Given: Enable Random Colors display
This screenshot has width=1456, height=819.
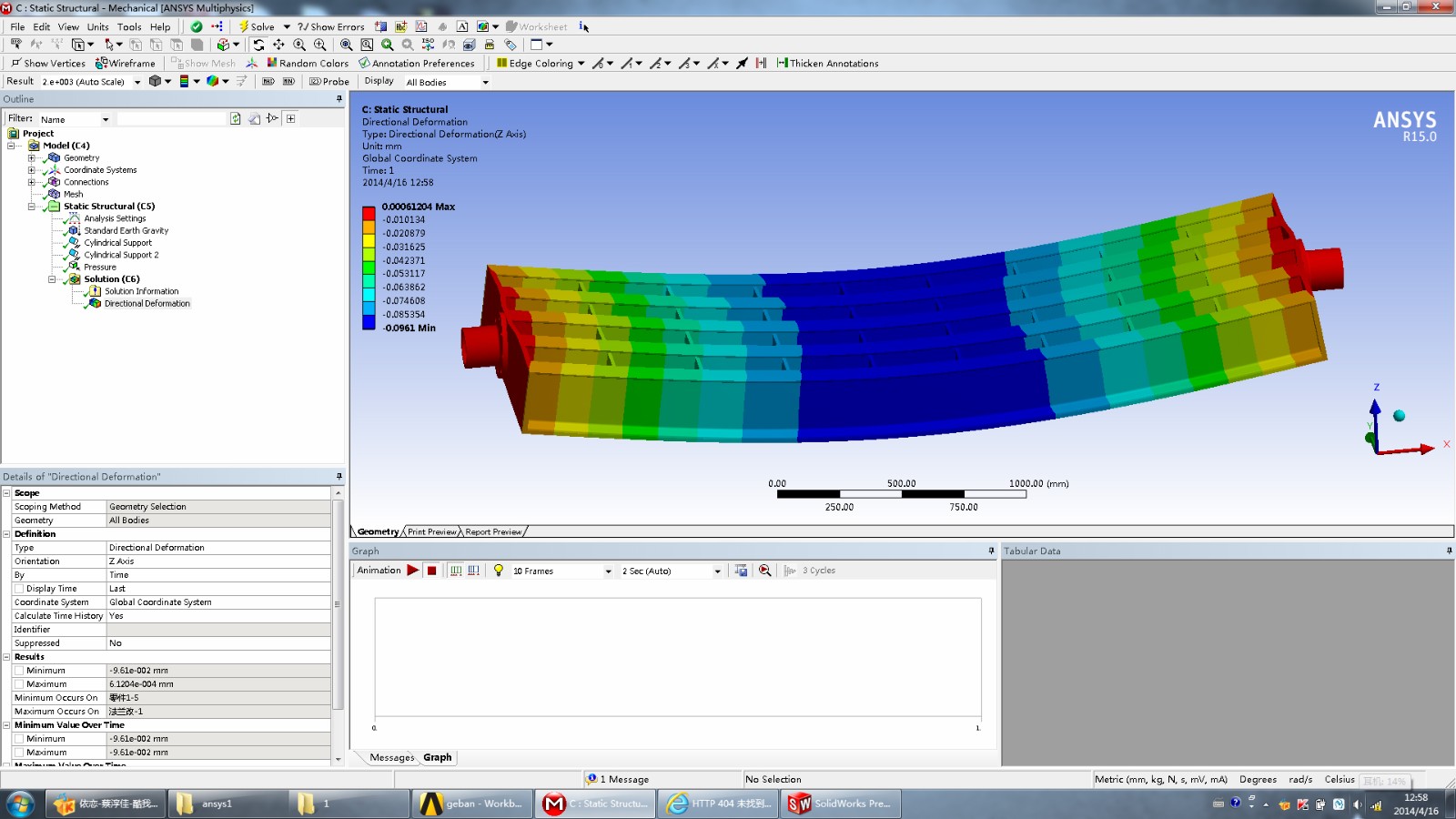Looking at the screenshot, I should [x=307, y=63].
